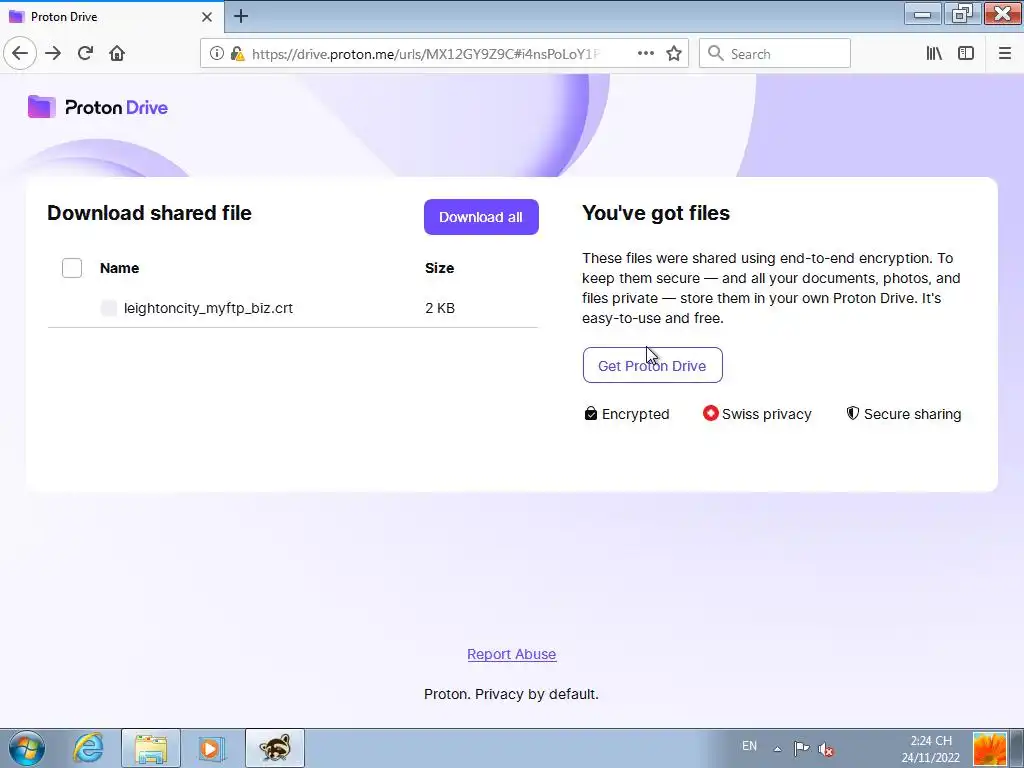Image resolution: width=1024 pixels, height=768 pixels.
Task: Click into the Search field
Action: click(x=775, y=54)
